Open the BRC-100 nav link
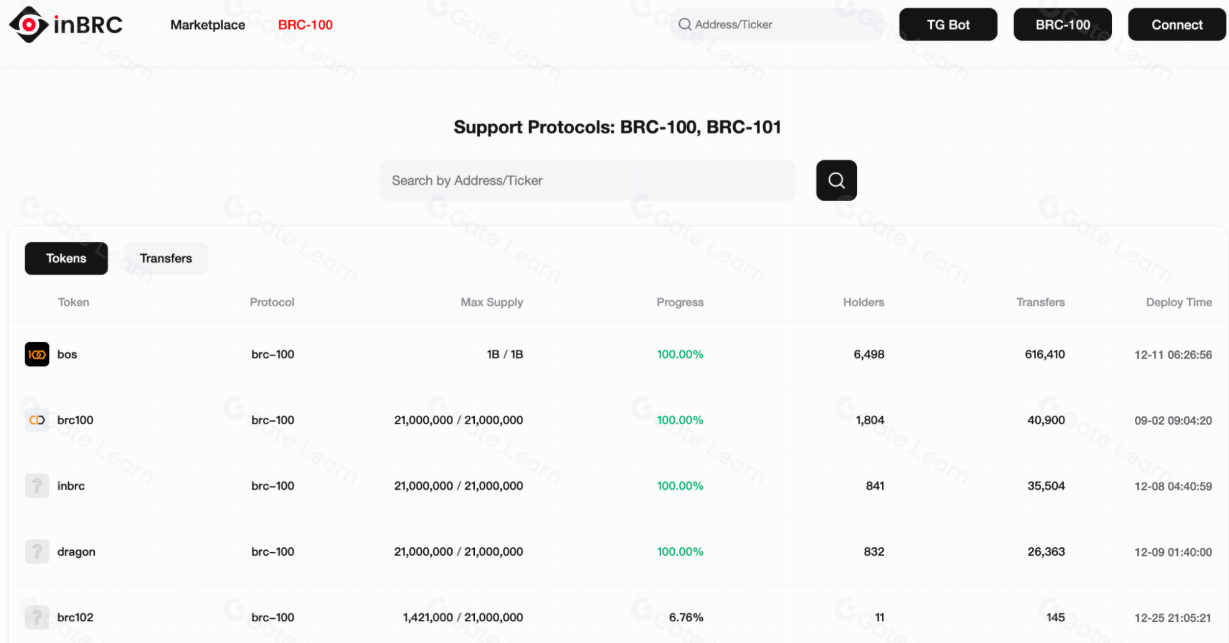1229x643 pixels. click(x=305, y=25)
